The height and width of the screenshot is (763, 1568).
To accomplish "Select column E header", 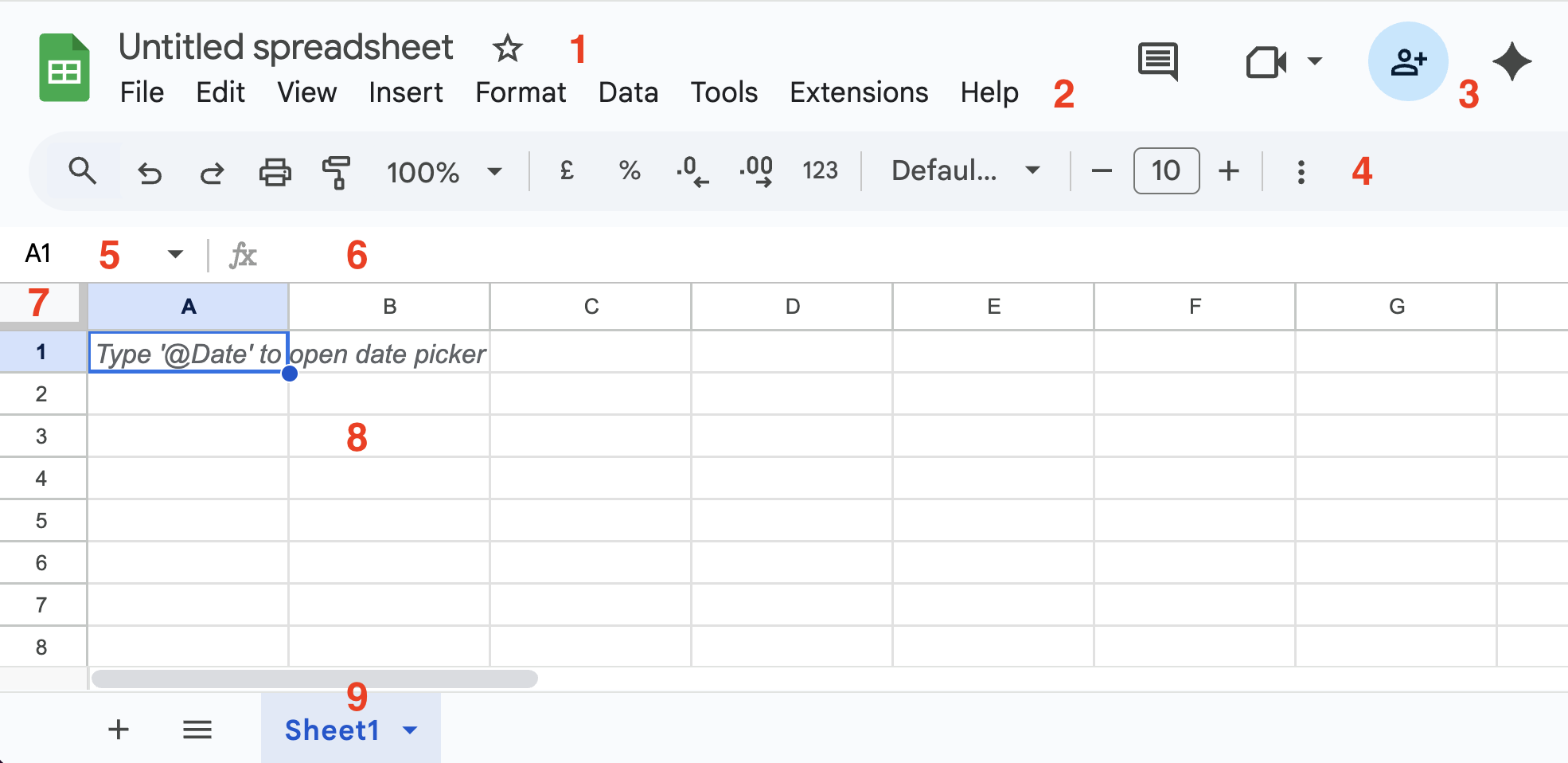I will coord(994,307).
